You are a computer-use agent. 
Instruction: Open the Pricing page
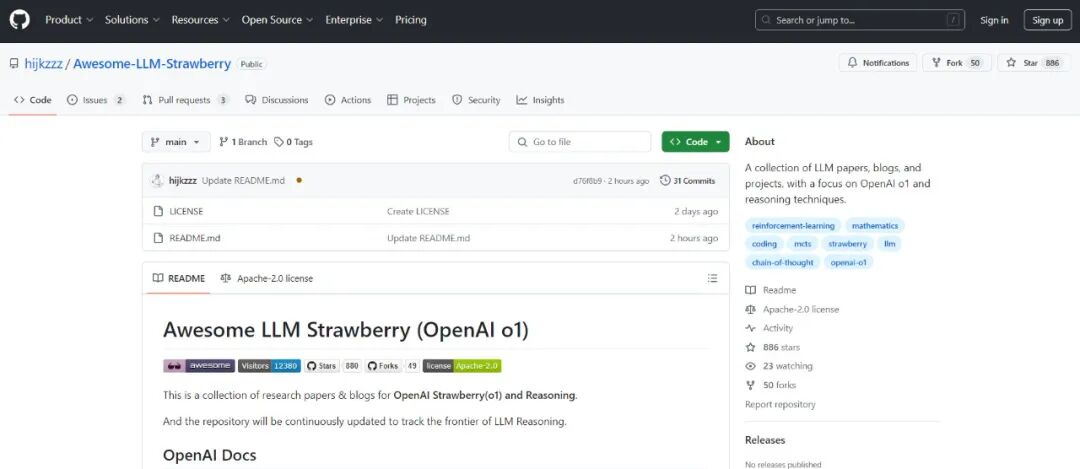coord(411,20)
